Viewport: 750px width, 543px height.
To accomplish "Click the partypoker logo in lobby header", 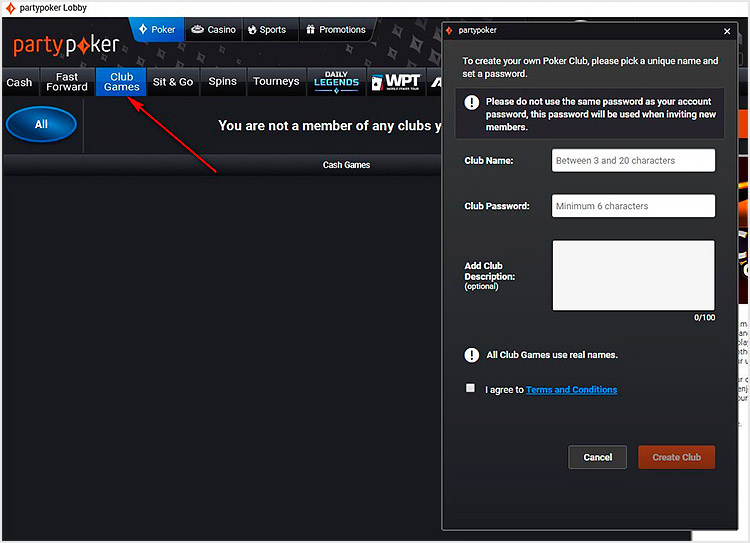I will [x=66, y=46].
